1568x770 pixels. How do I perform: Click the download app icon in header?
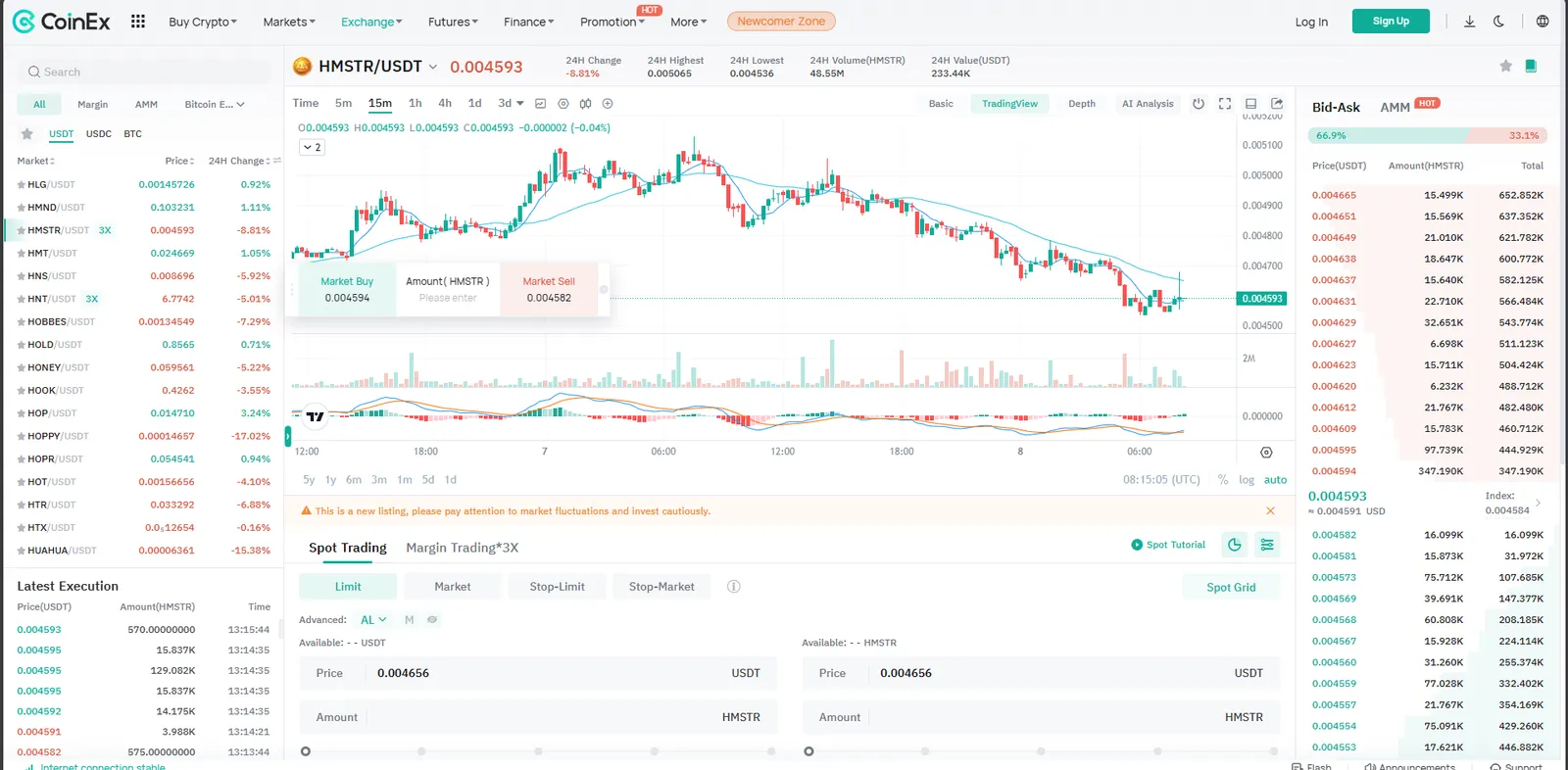click(1469, 22)
